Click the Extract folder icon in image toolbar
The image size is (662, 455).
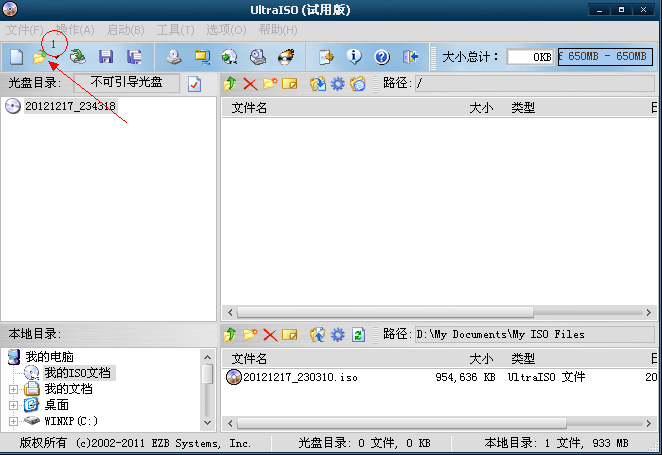(x=318, y=84)
